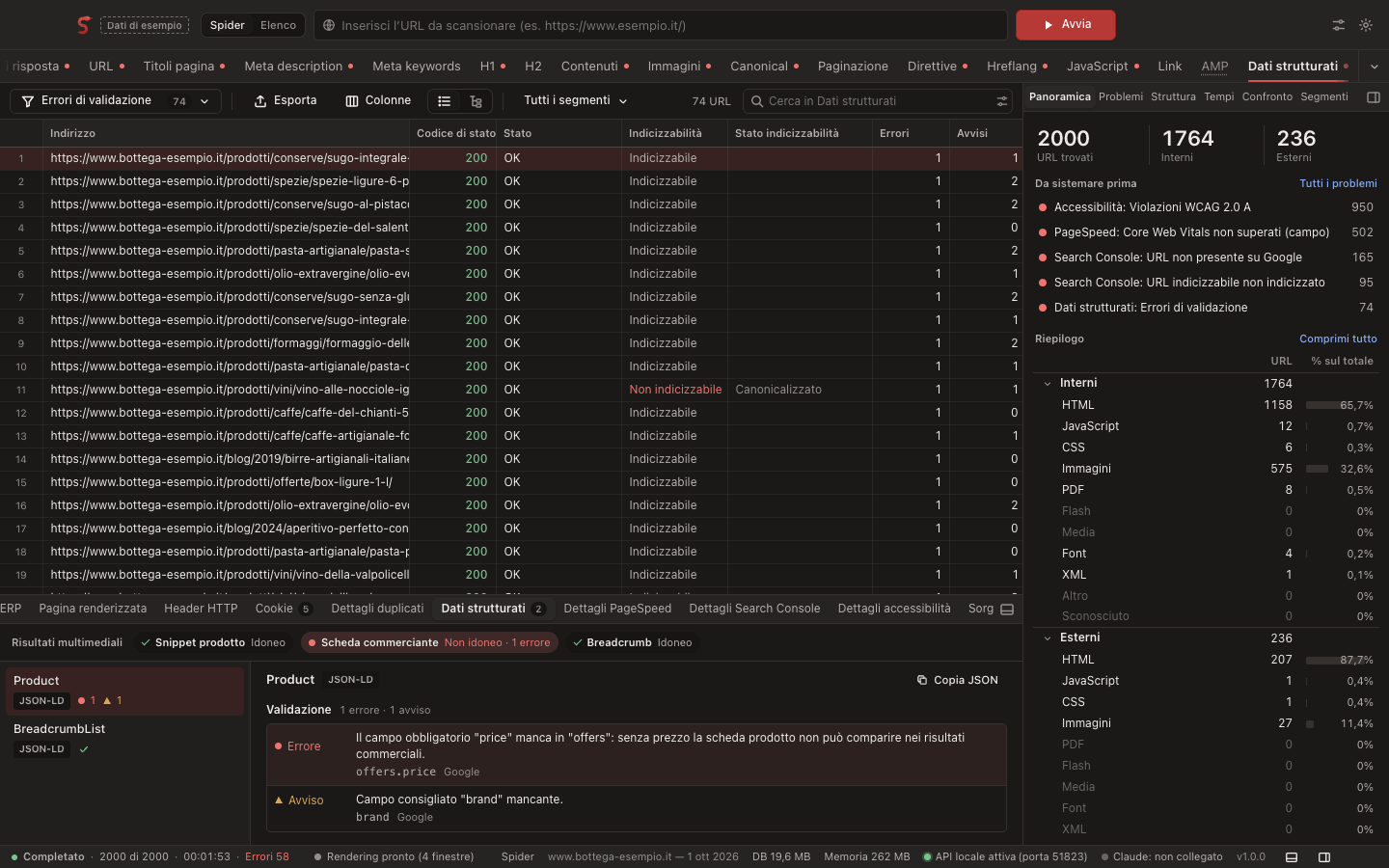1389x868 pixels.
Task: Switch mode to Spider
Action: tap(228, 25)
